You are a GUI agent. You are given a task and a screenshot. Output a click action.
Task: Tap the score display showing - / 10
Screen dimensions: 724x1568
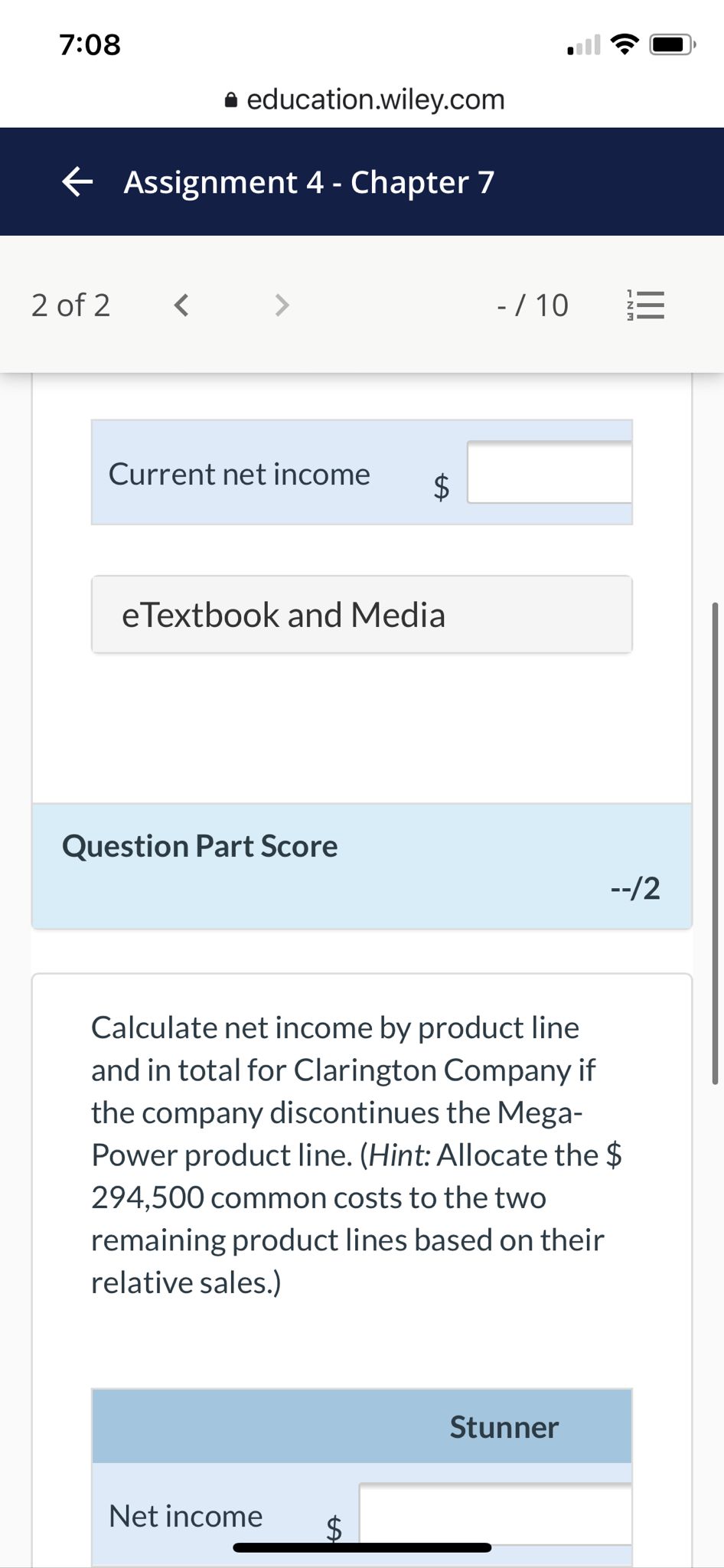pyautogui.click(x=532, y=305)
